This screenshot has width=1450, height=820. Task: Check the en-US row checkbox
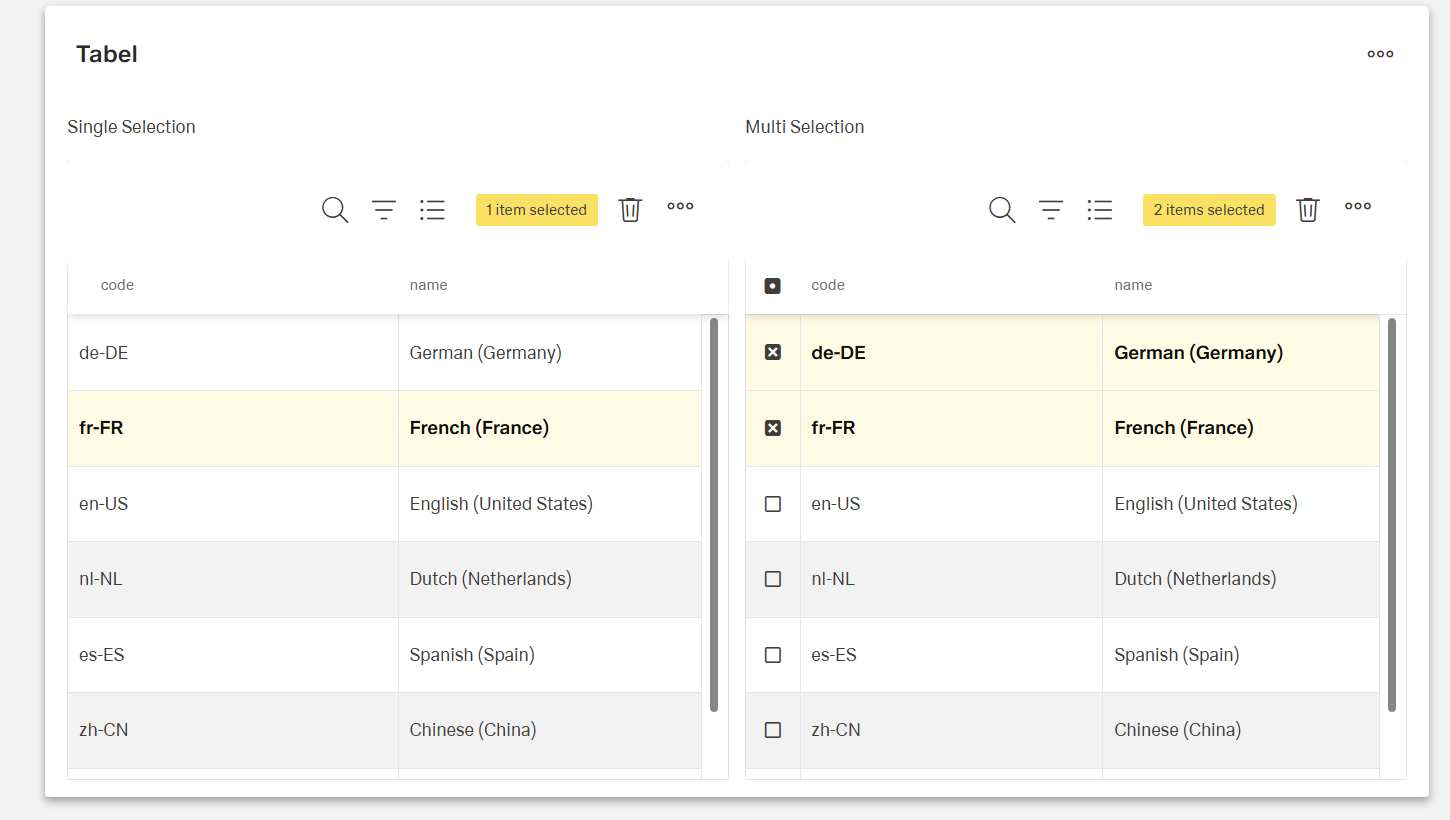773,504
